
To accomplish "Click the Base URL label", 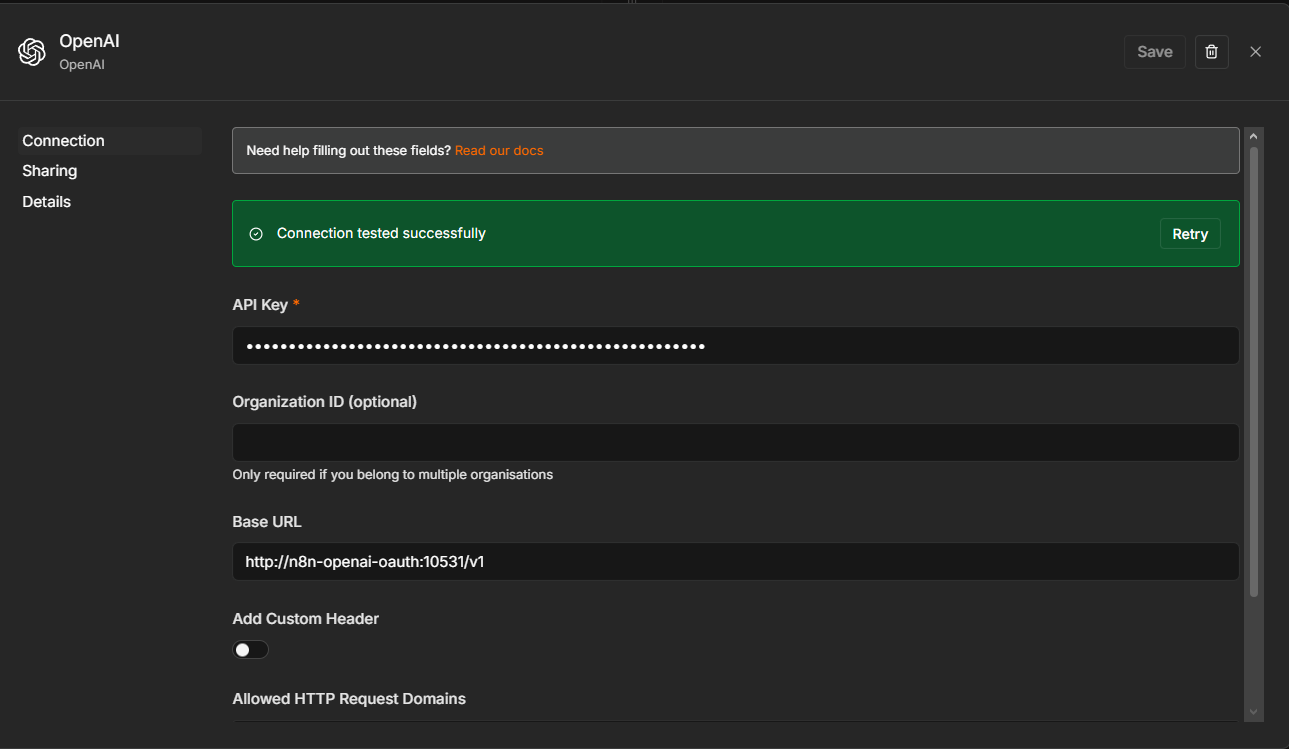I will pyautogui.click(x=267, y=522).
